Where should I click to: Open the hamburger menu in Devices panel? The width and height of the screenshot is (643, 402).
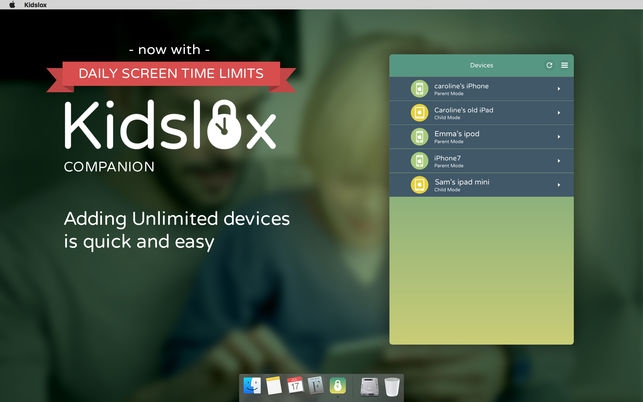coord(565,65)
